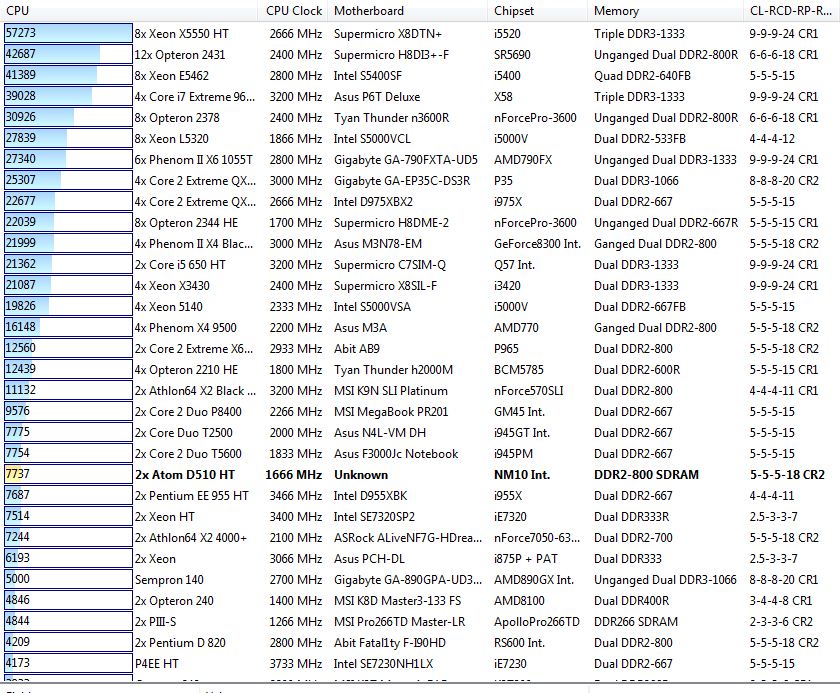The image size is (840, 693).
Task: Click the MSI Pro266TD Master-LR cell
Action: tap(400, 622)
